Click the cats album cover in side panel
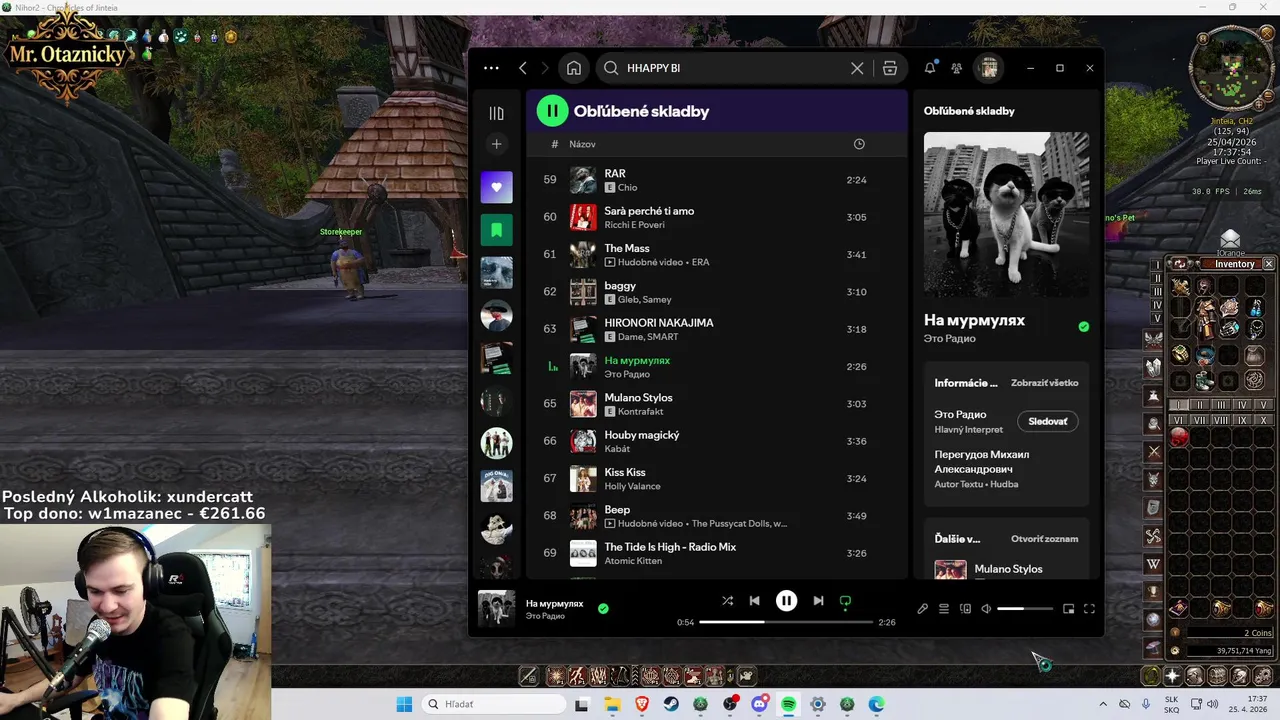Screen dimensions: 1280x720 (1006, 214)
